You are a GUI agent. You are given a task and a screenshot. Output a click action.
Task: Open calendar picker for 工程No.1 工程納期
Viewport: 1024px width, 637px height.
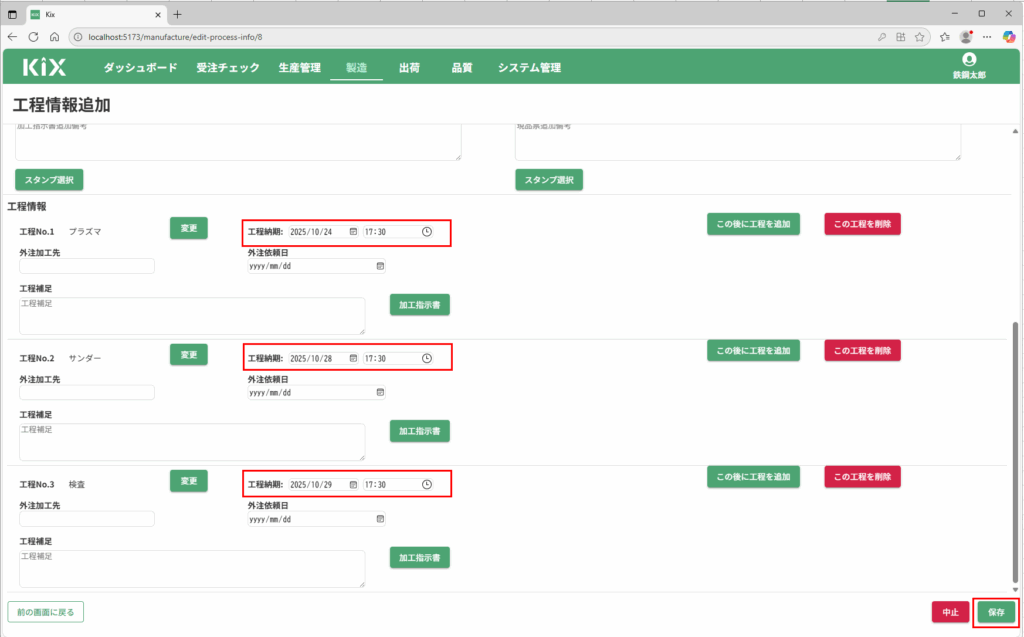pyautogui.click(x=353, y=232)
